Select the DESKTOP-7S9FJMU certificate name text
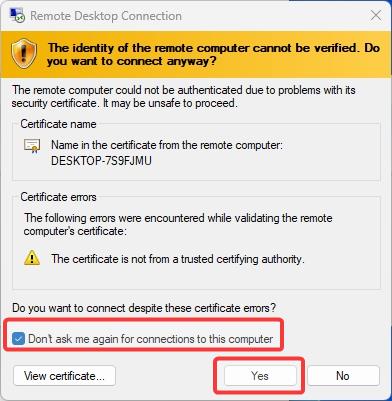The height and width of the screenshot is (401, 392). [x=101, y=161]
